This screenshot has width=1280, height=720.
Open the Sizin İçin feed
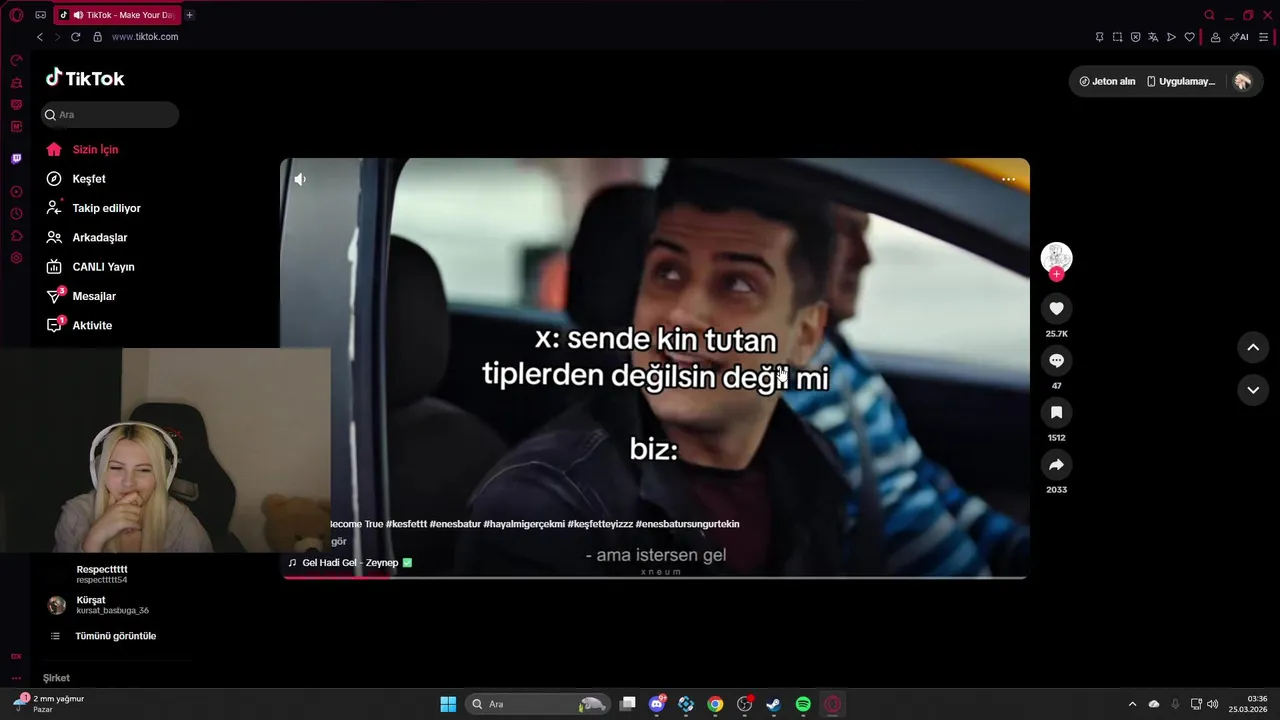(x=95, y=150)
